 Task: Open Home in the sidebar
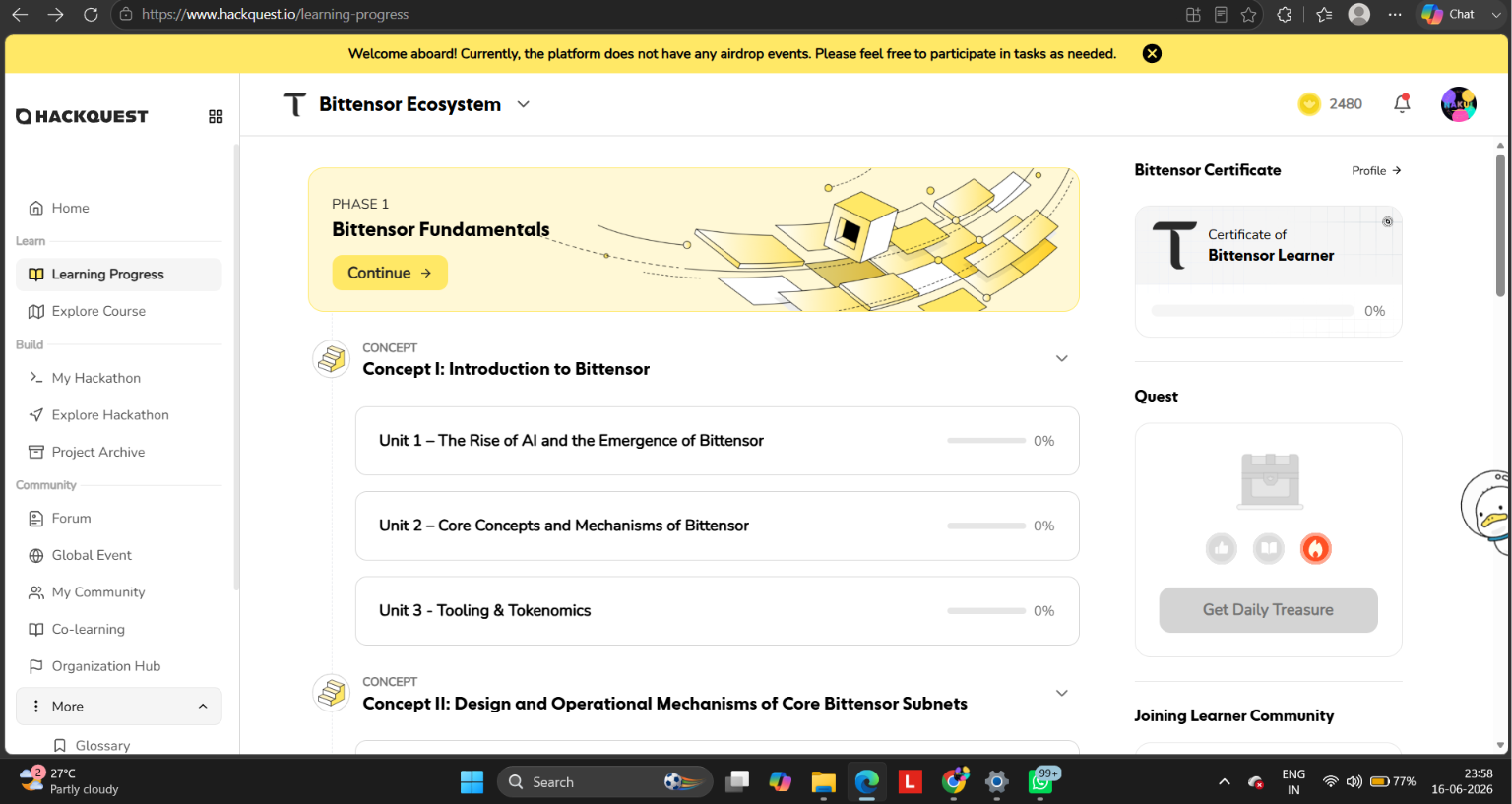point(119,208)
